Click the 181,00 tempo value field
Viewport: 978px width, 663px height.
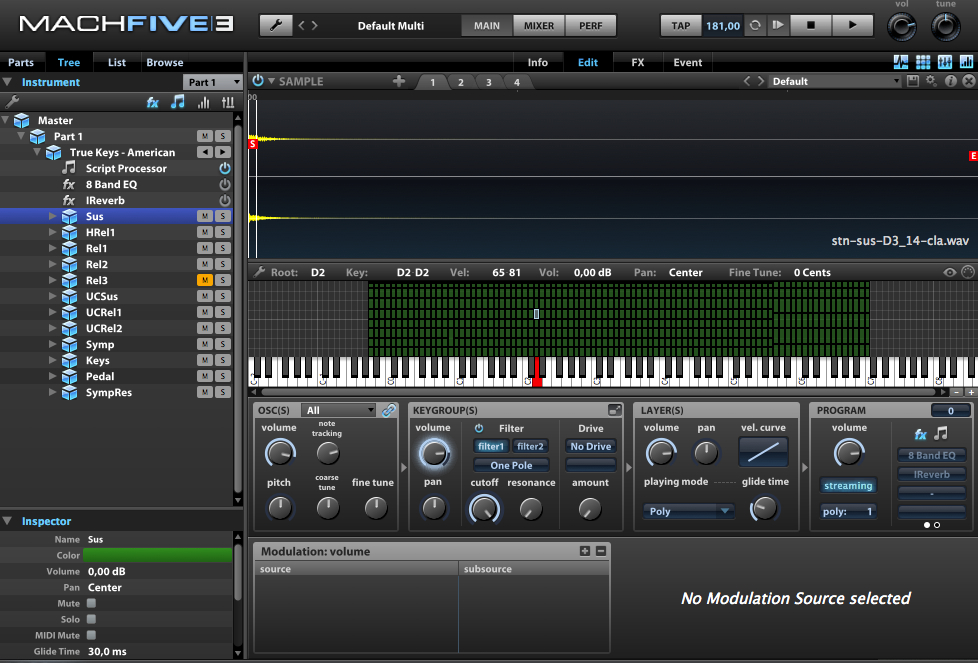click(x=724, y=27)
